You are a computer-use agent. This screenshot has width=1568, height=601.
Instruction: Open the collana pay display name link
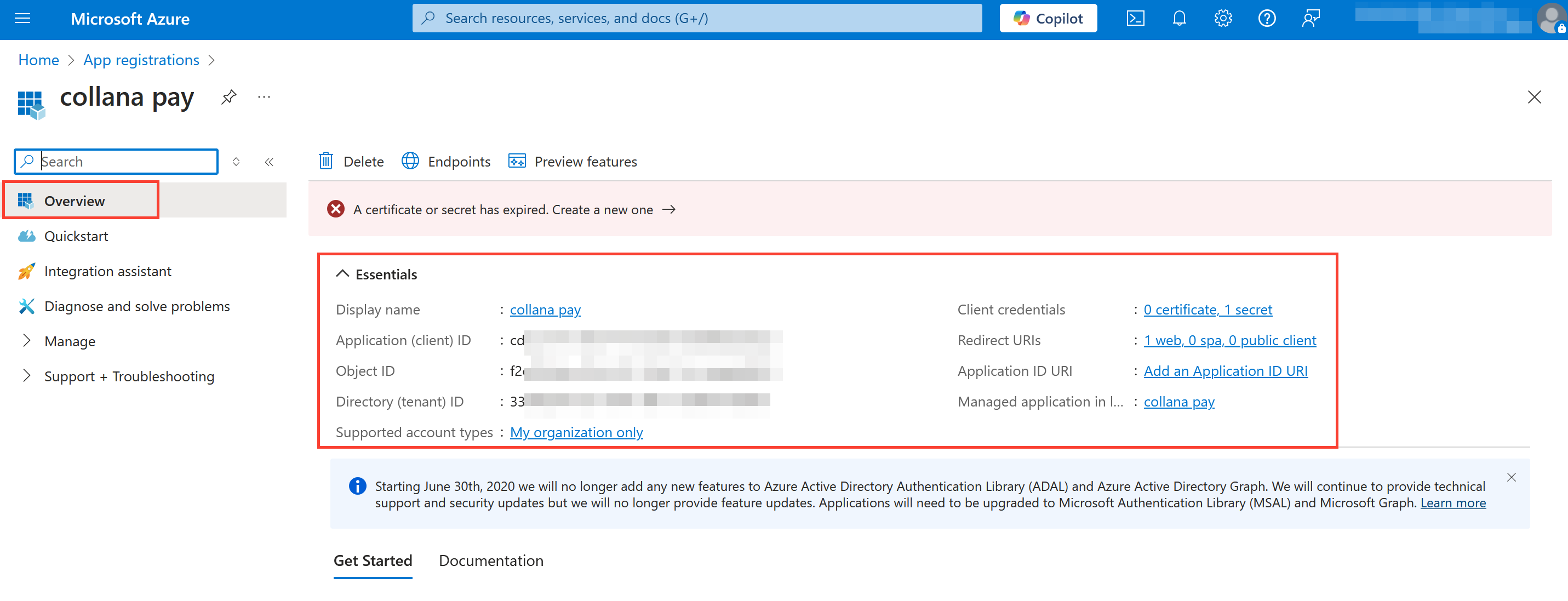(x=545, y=310)
